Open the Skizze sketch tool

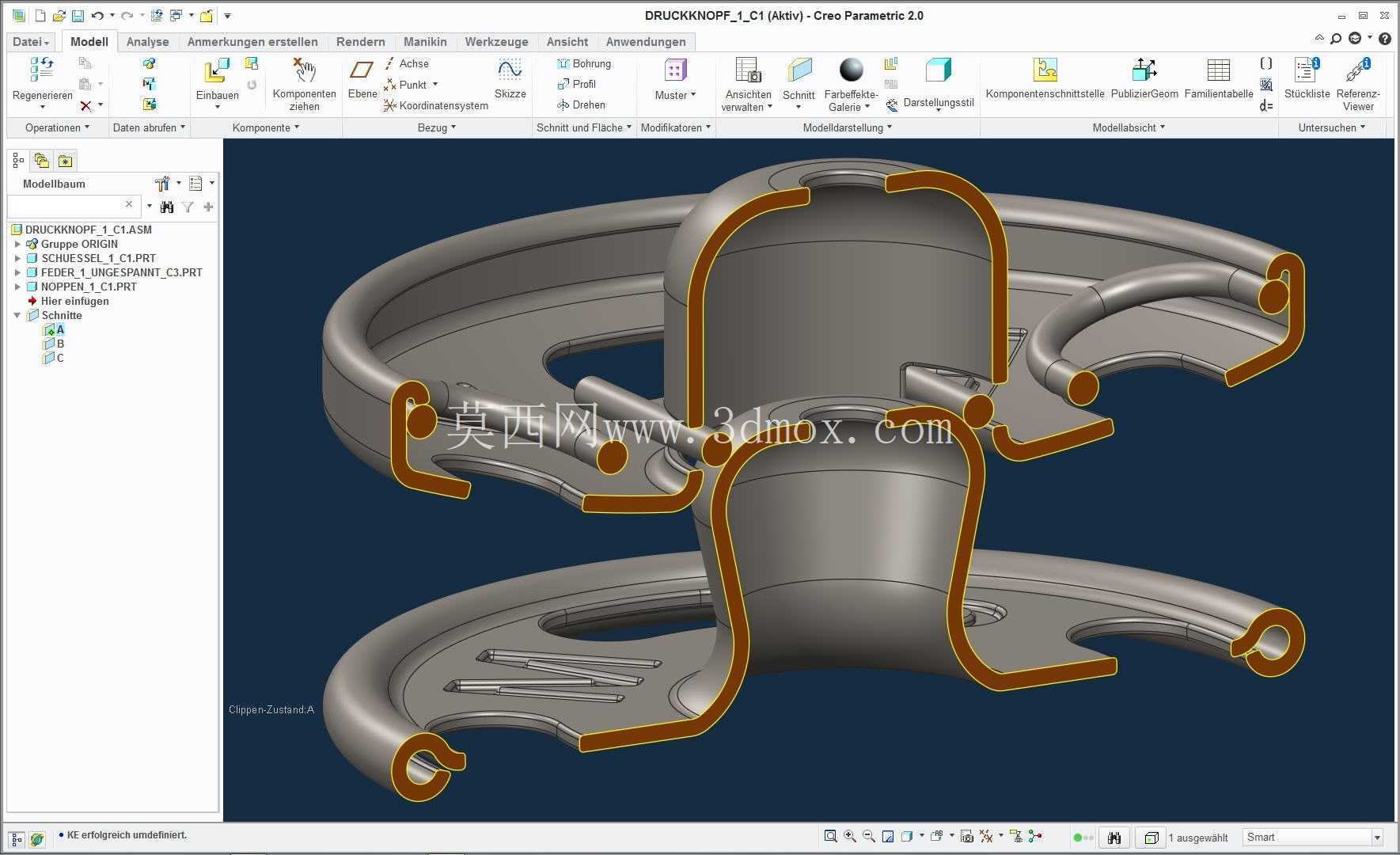click(x=510, y=70)
